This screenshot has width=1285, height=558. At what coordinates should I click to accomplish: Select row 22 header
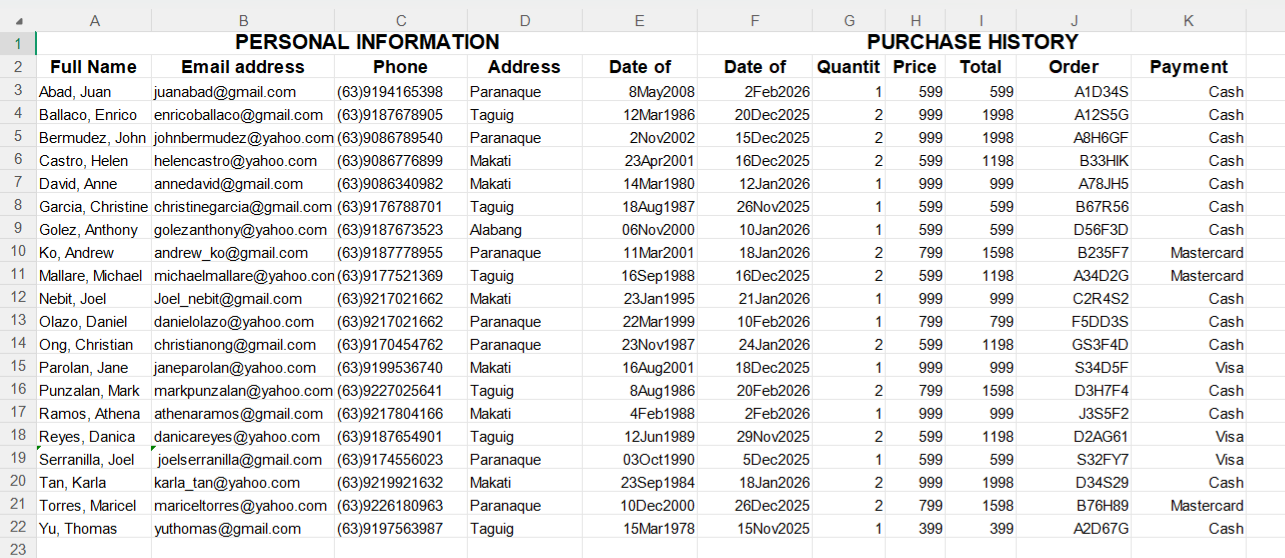18,528
